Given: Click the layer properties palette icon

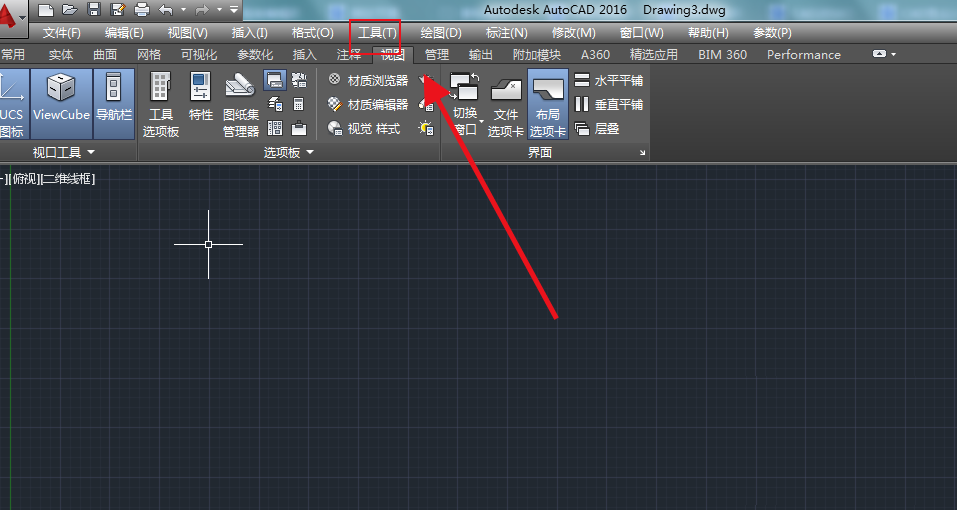Looking at the screenshot, I should coord(275,104).
